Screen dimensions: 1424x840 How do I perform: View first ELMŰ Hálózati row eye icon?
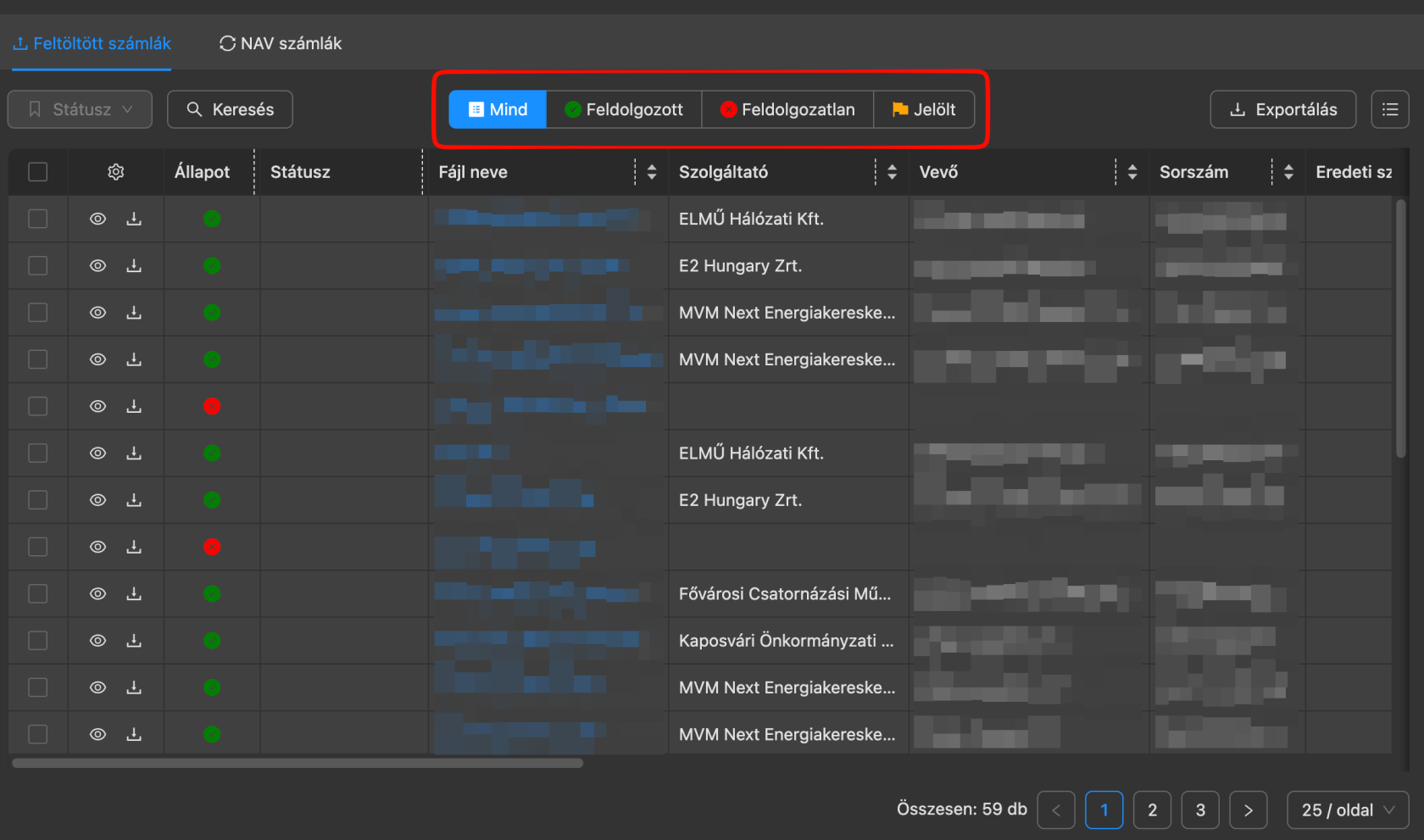pyautogui.click(x=98, y=219)
